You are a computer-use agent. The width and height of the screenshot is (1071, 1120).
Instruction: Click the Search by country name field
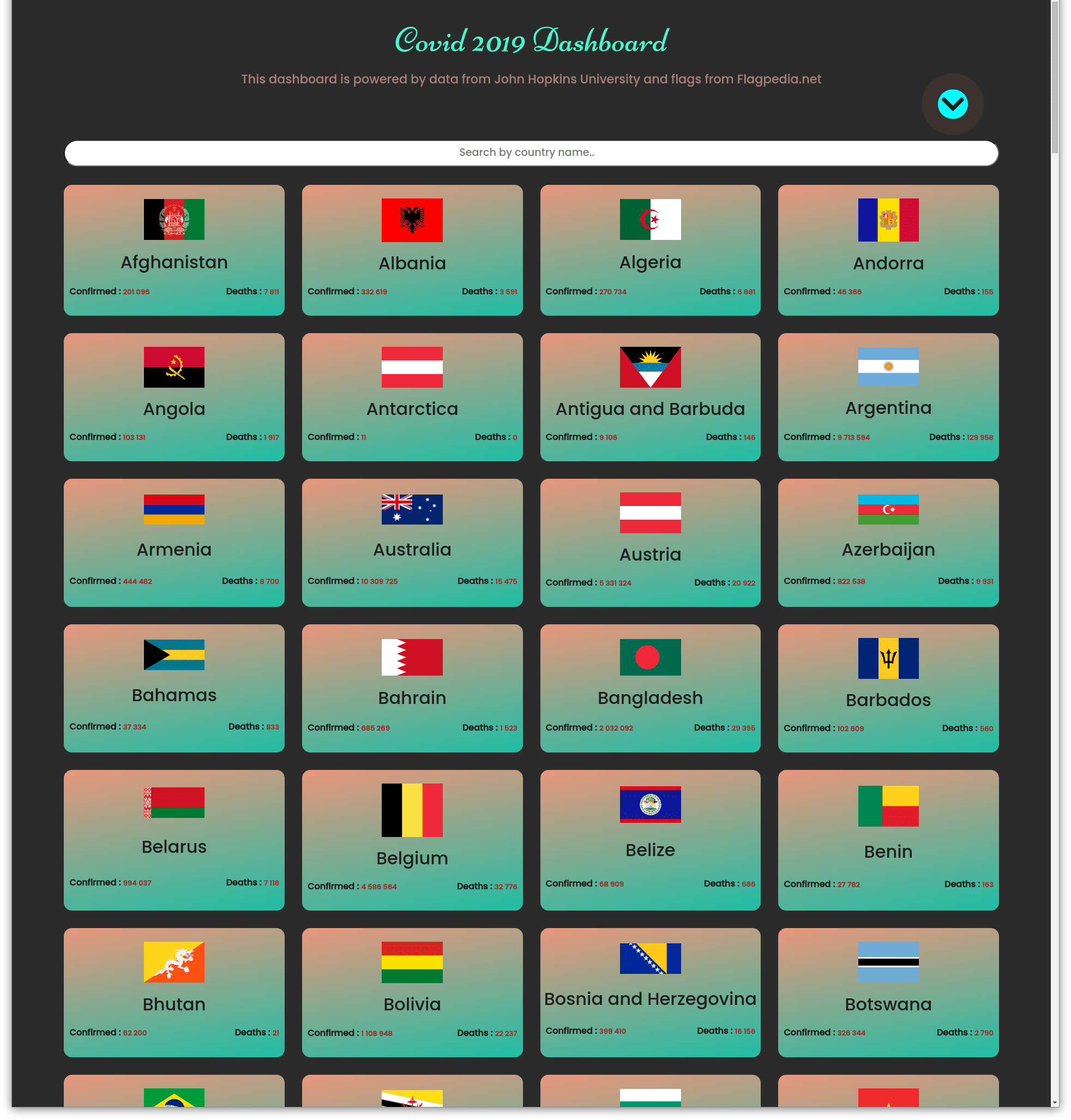[531, 152]
